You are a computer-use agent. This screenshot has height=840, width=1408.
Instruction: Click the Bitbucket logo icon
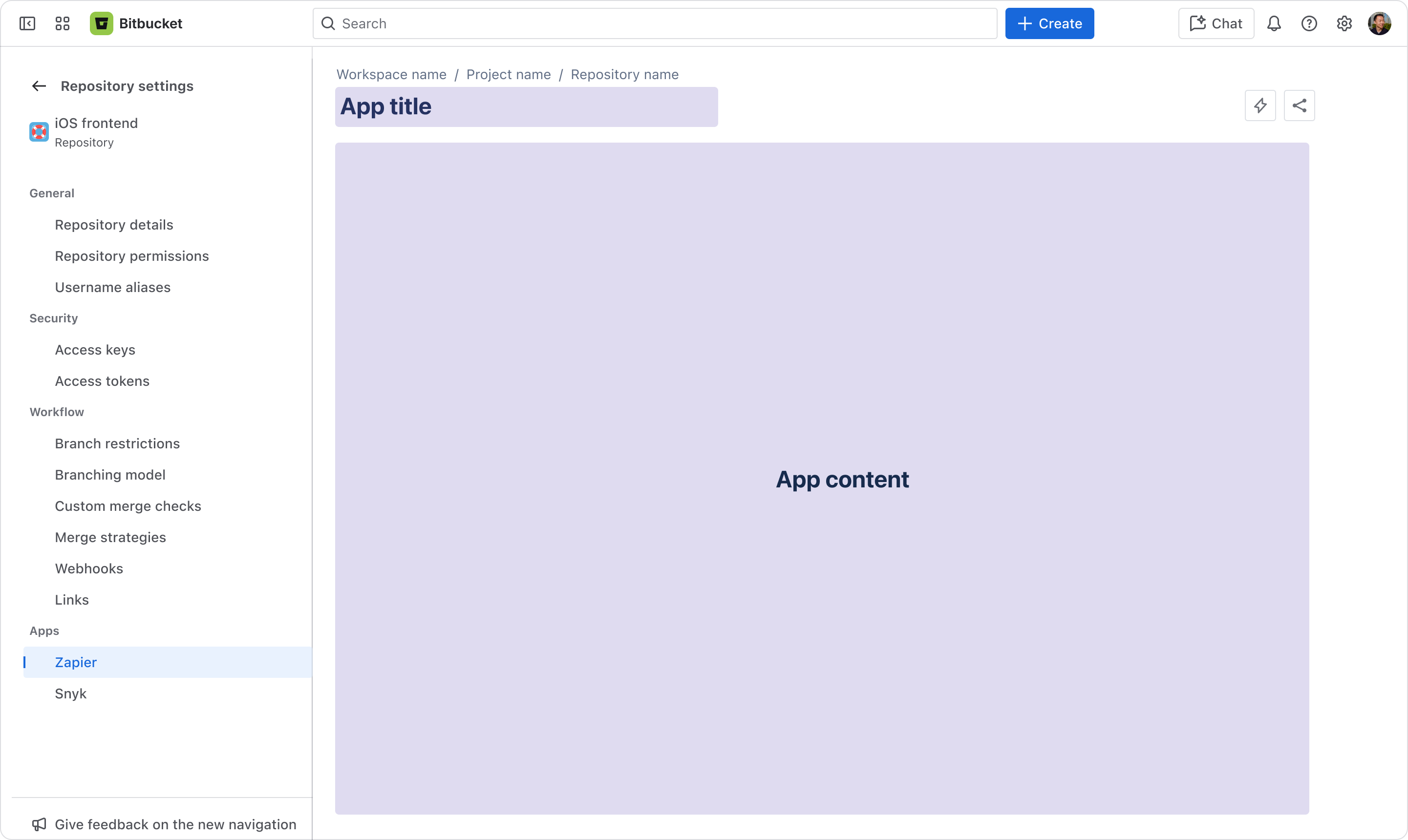(x=101, y=23)
